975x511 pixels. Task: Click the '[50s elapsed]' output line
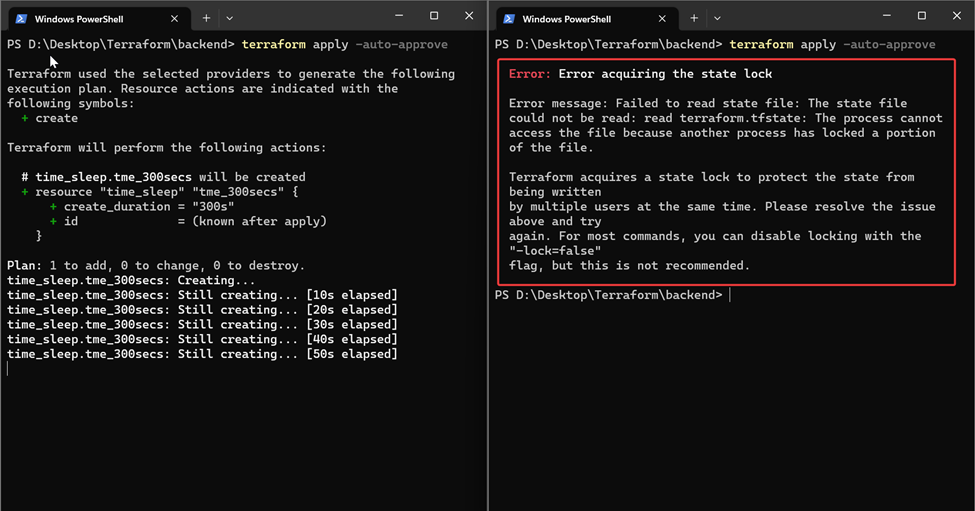[x=202, y=354]
